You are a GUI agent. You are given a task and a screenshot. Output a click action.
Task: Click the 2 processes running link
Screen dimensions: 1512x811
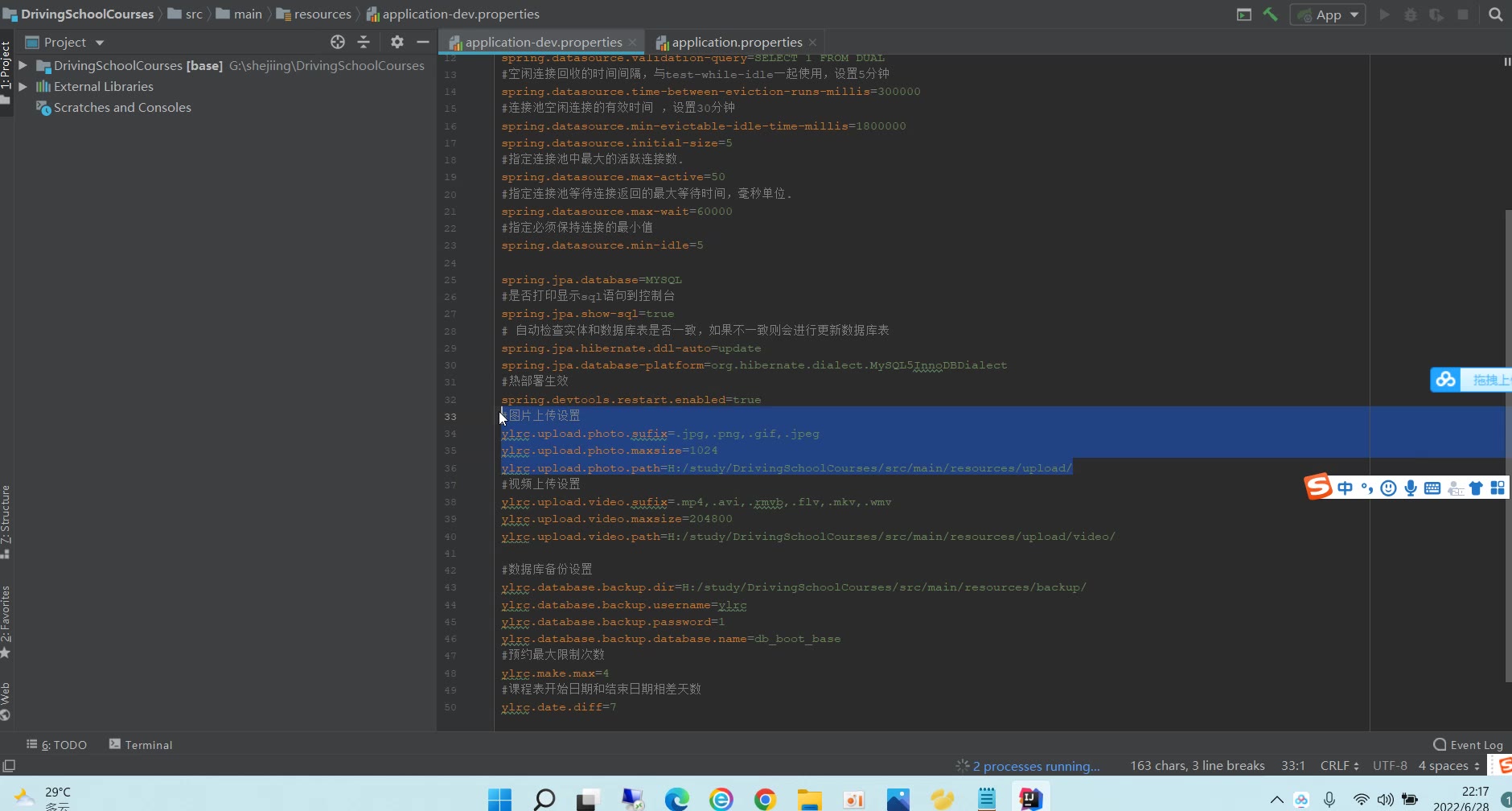(1035, 766)
